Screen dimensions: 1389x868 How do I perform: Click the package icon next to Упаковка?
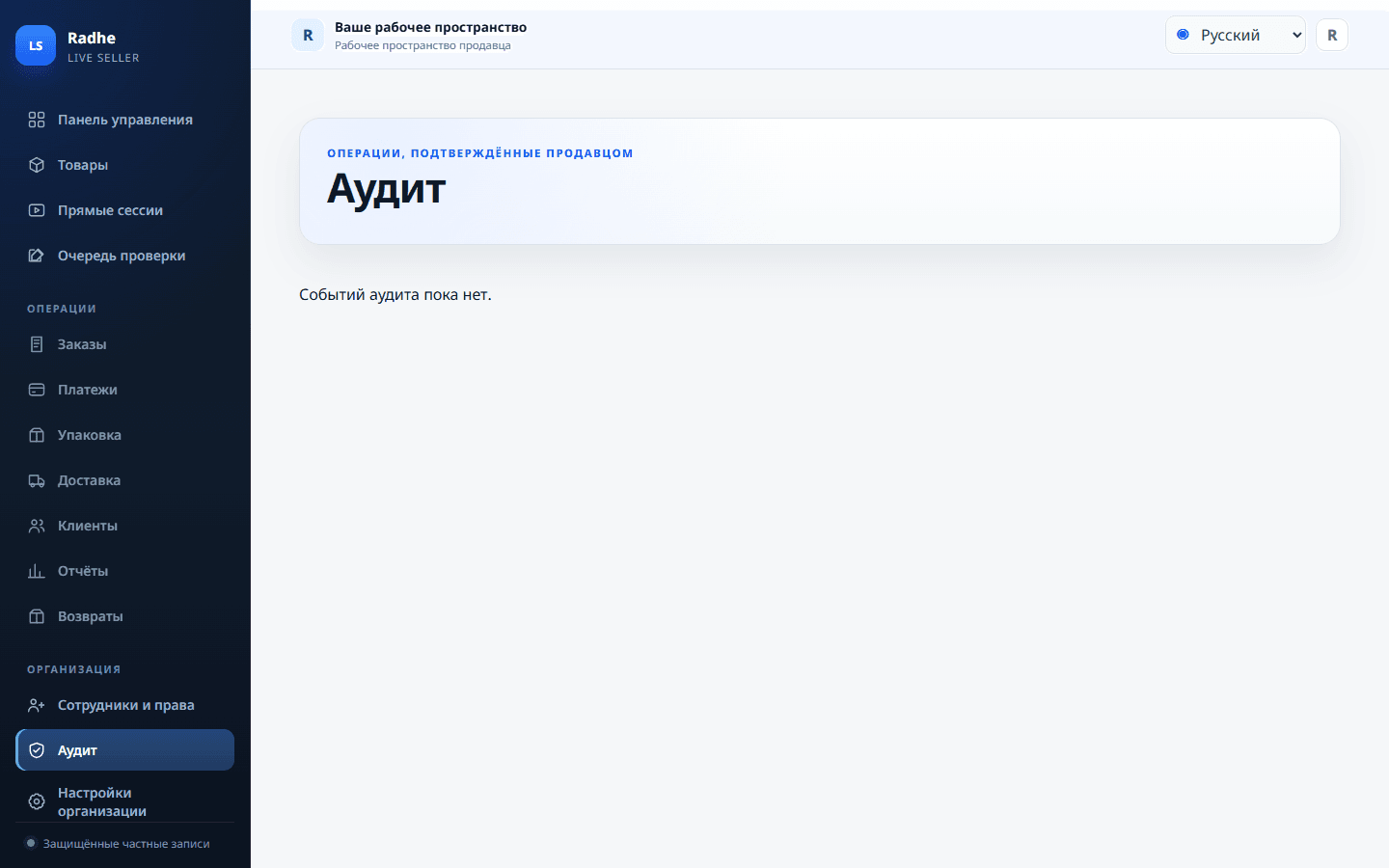pos(37,435)
